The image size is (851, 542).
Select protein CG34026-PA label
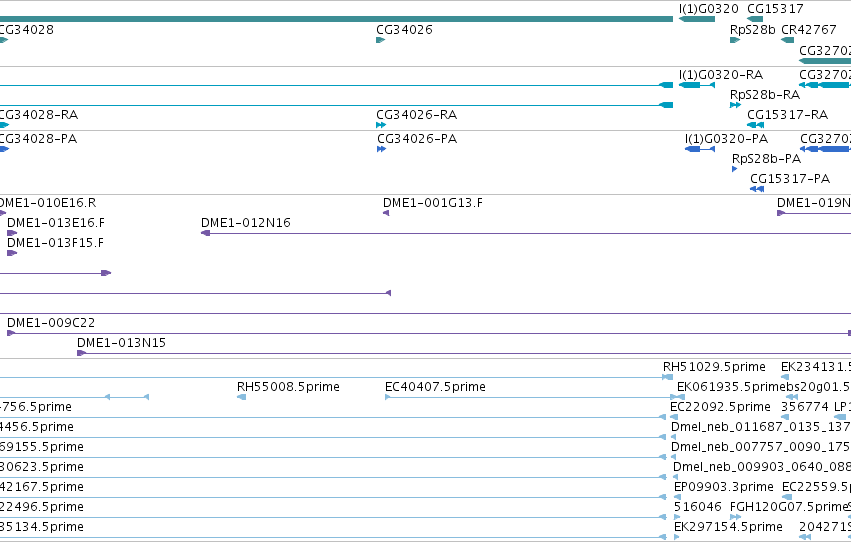point(417,139)
